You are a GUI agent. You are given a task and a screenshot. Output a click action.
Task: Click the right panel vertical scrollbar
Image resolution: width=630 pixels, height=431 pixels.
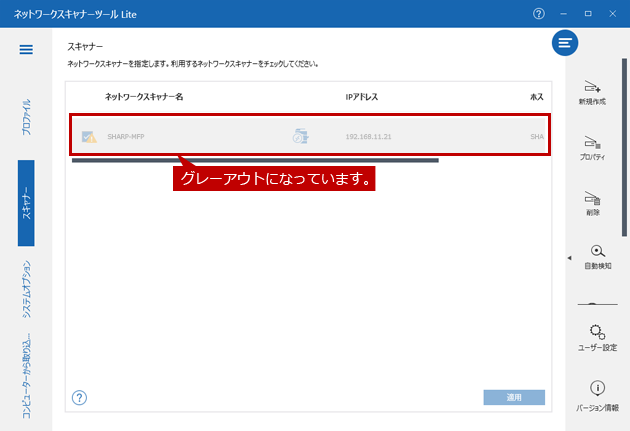click(624, 147)
